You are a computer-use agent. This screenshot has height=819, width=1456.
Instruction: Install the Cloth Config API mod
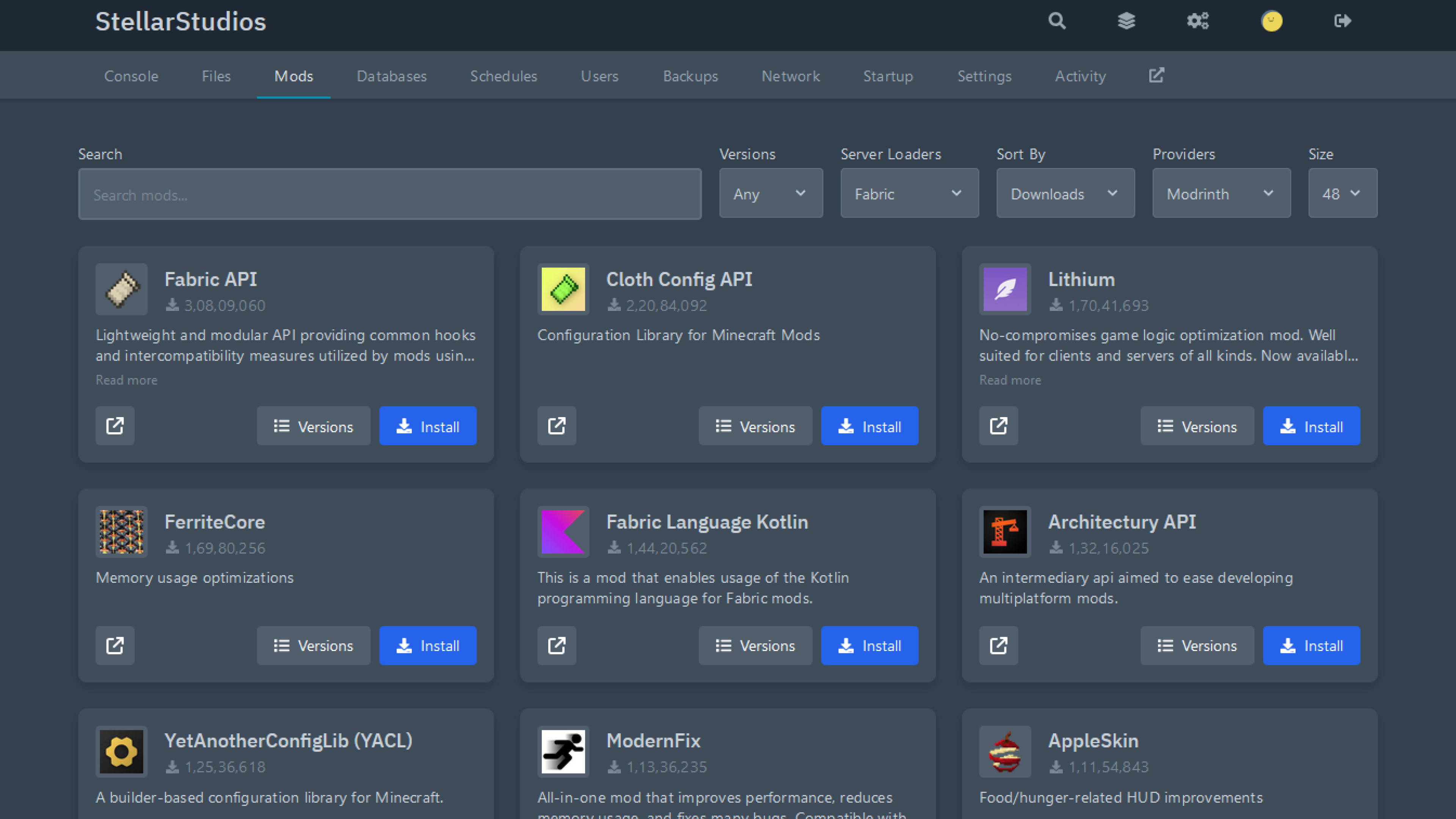[x=869, y=425]
